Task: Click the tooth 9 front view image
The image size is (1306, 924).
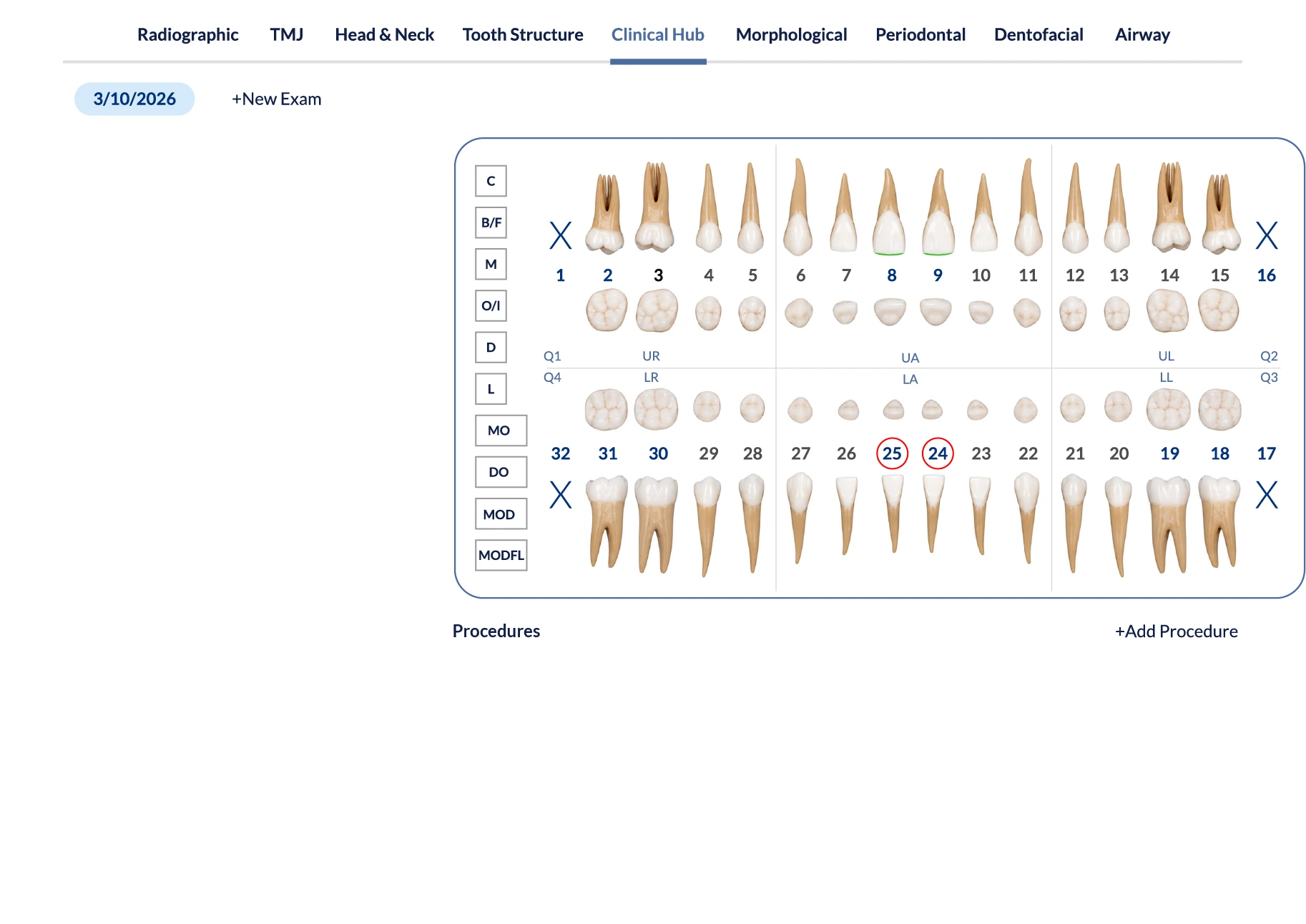Action: 938,212
